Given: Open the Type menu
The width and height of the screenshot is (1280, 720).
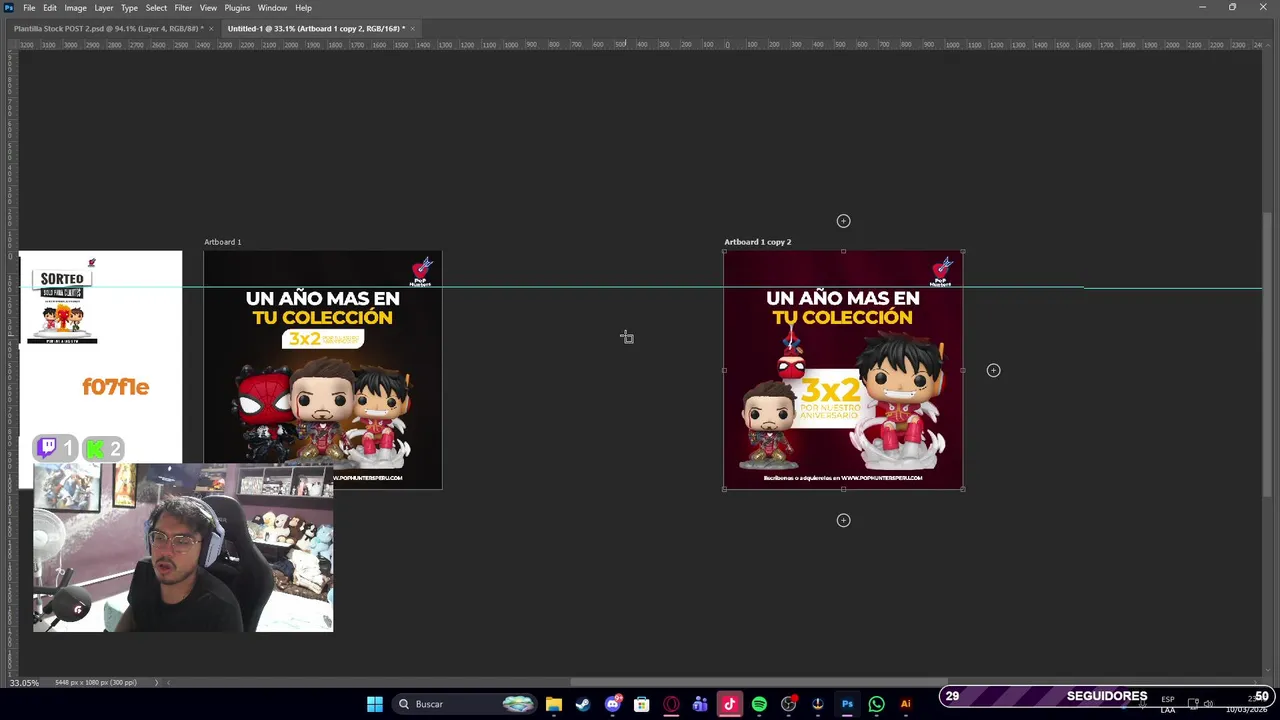Looking at the screenshot, I should (x=129, y=8).
